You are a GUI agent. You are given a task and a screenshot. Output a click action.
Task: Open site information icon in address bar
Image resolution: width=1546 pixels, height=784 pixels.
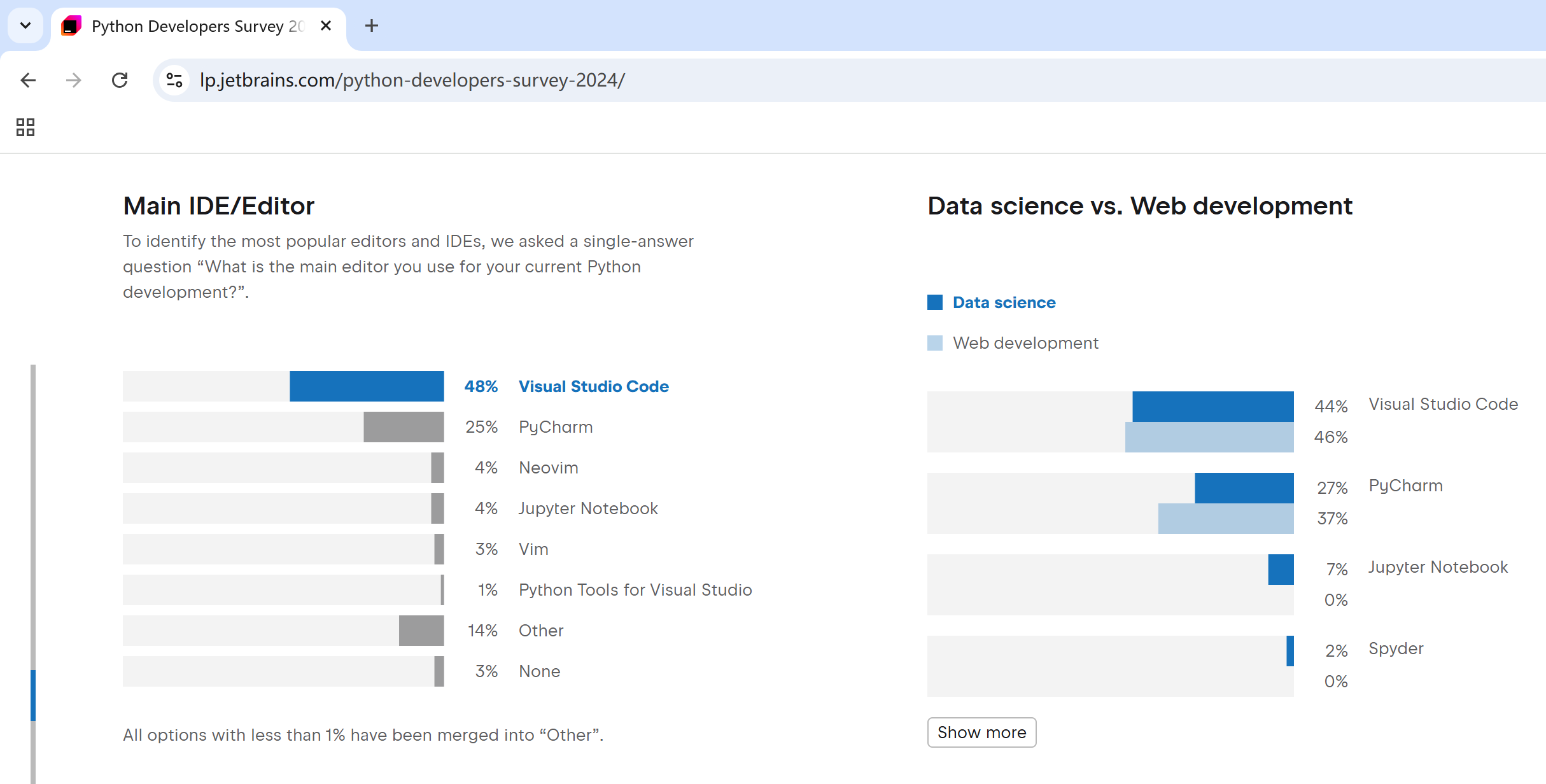[x=174, y=80]
